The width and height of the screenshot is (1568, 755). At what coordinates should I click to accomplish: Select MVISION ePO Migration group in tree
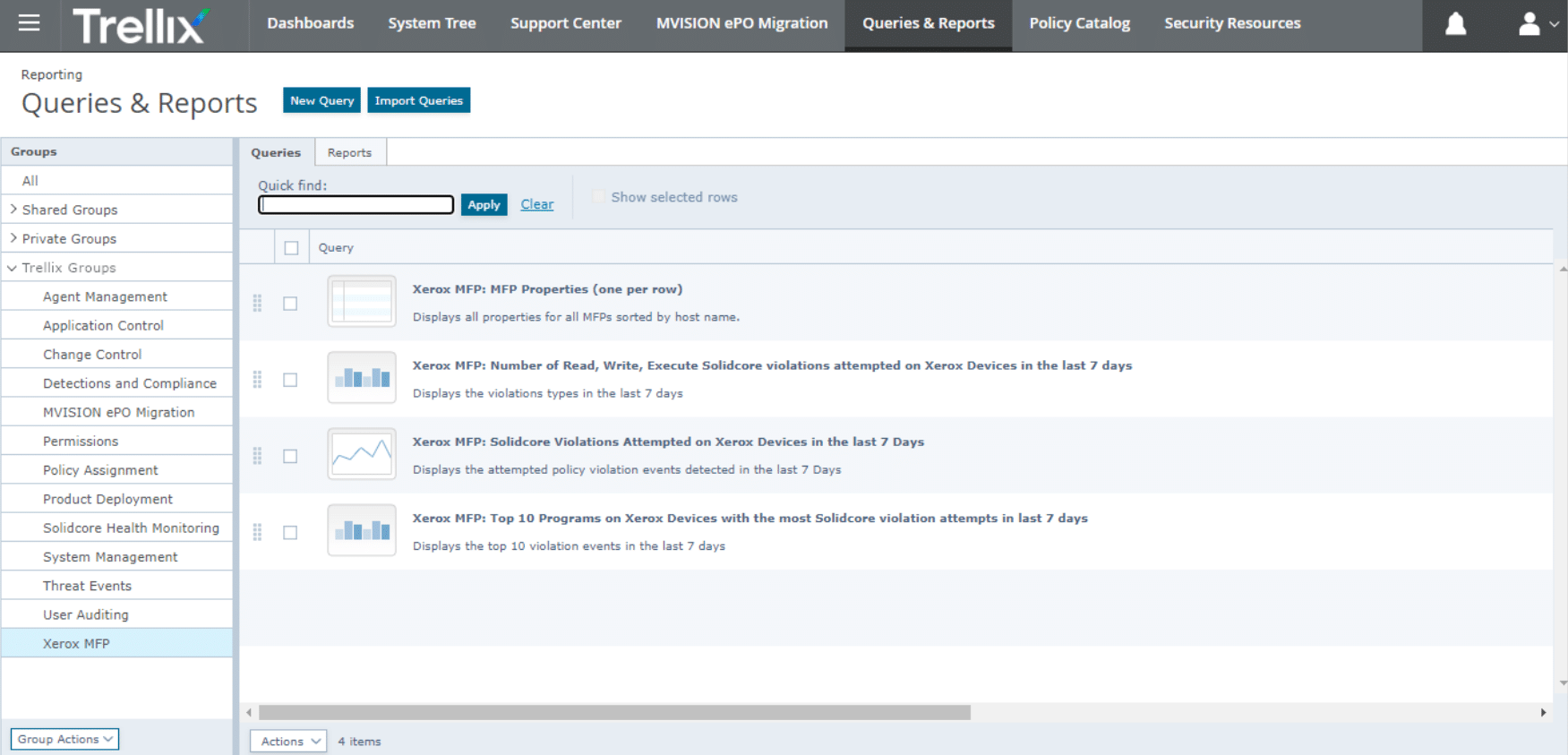coord(116,412)
